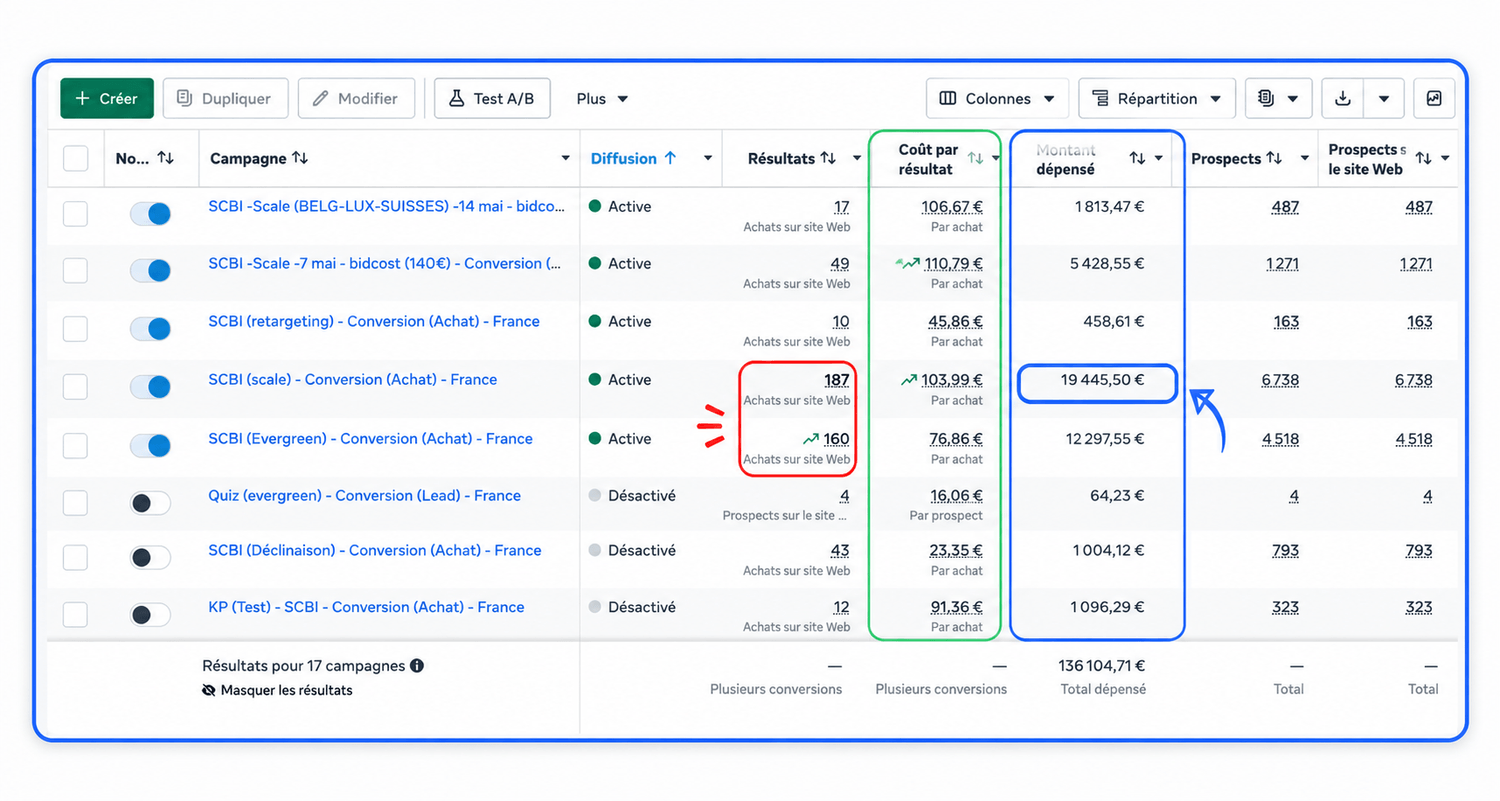This screenshot has height=801, width=1500.
Task: Open Résultats column options caret
Action: (857, 158)
